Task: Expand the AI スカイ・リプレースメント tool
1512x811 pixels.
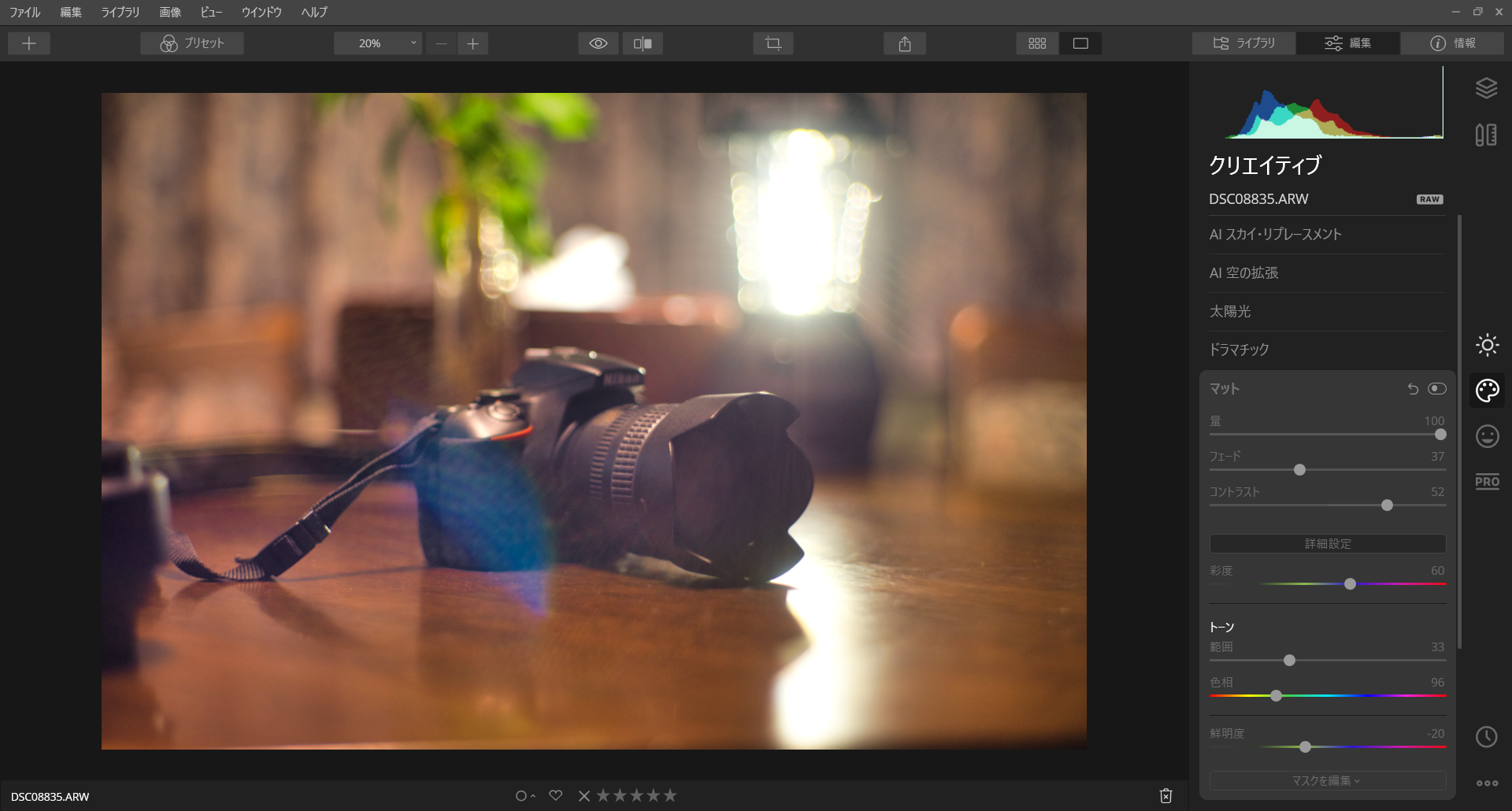Action: point(1275,235)
